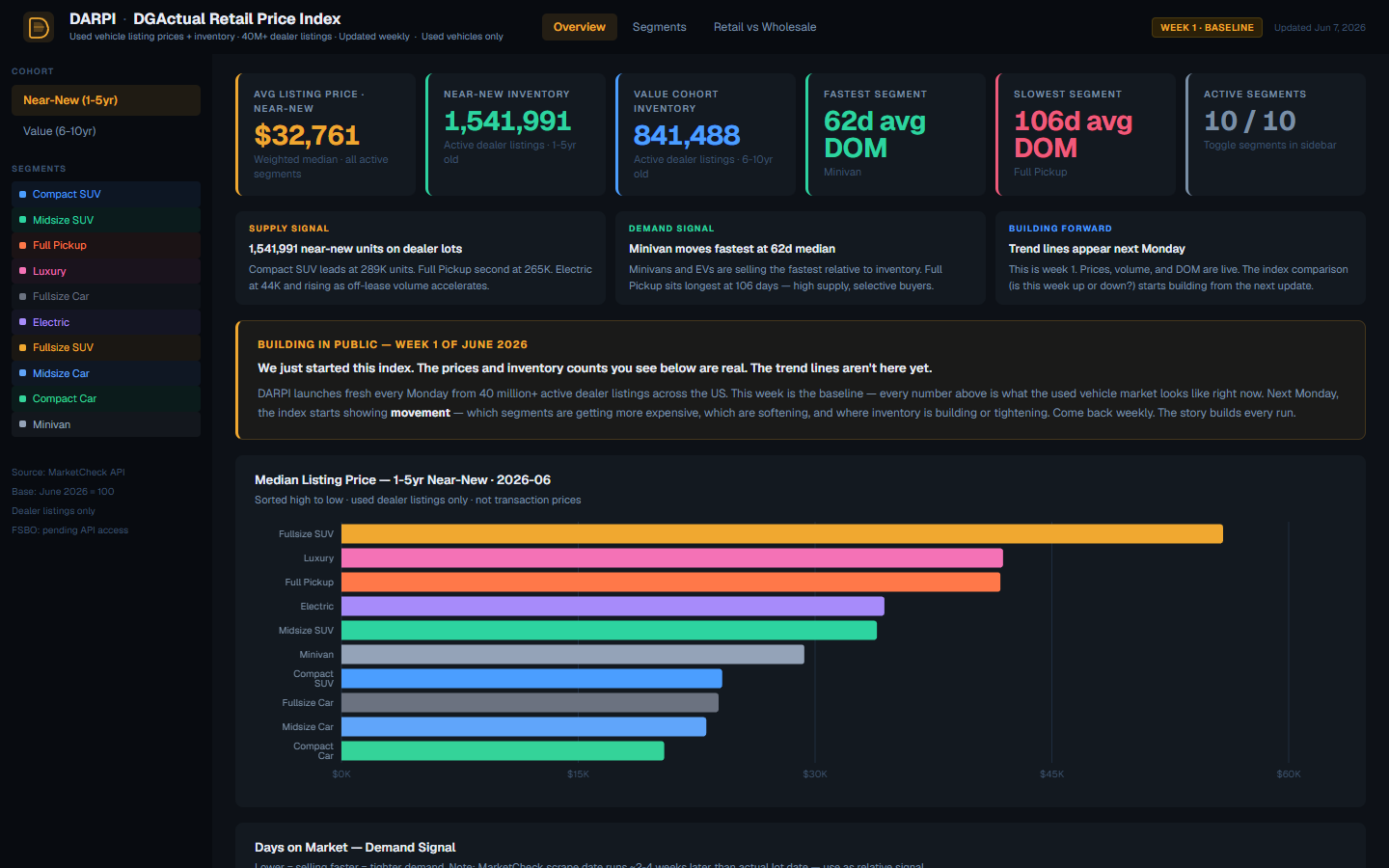Screen dimensions: 1389x868
Task: Select the Near-New (1-5yr) cohort
Action: point(106,100)
